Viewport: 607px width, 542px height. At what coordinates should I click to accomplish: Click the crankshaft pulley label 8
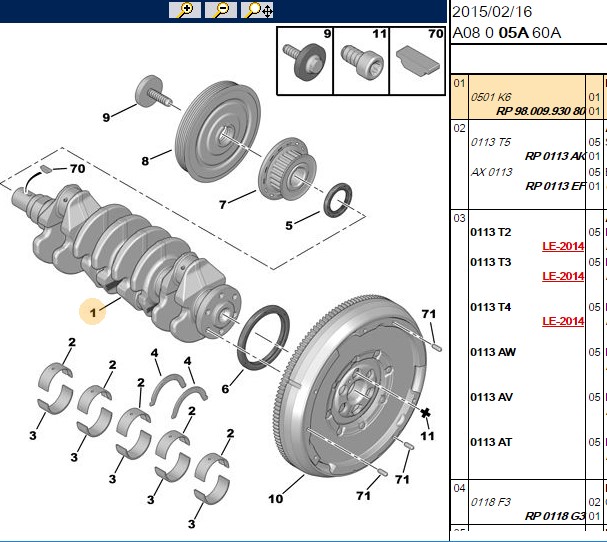(145, 161)
